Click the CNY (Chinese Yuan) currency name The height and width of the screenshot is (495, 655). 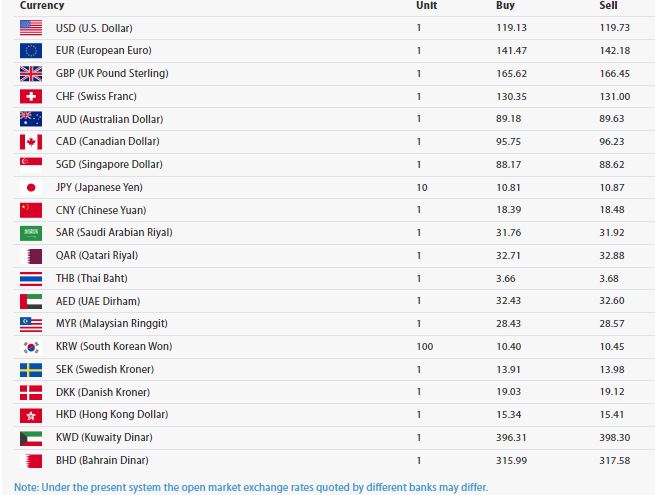point(101,210)
